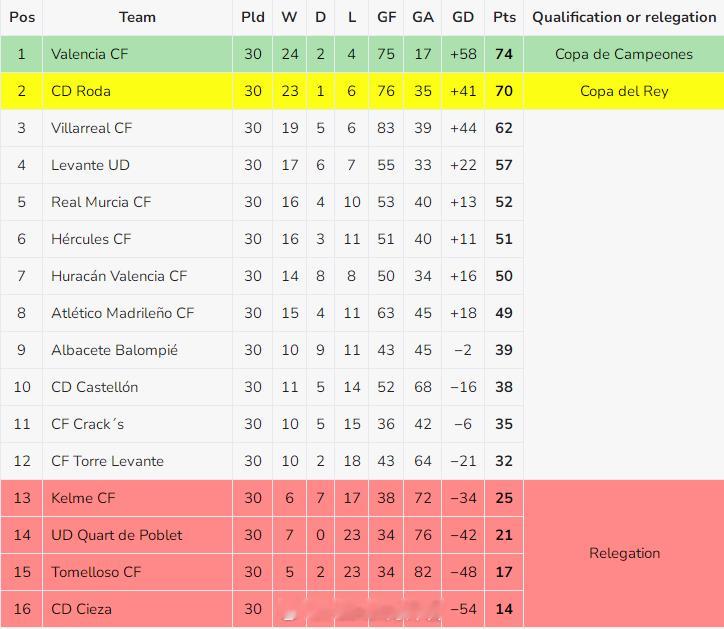Click the Albacete Balompié team name
This screenshot has width=724, height=629.
coord(115,350)
